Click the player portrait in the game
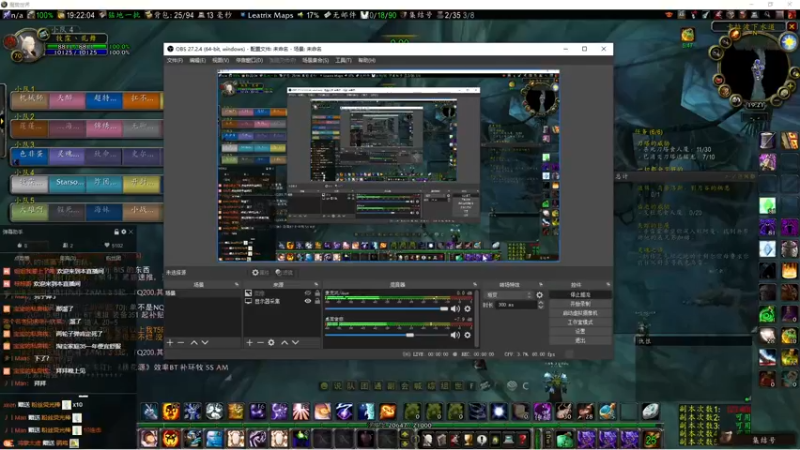Viewport: 800px width, 450px height. [27, 45]
